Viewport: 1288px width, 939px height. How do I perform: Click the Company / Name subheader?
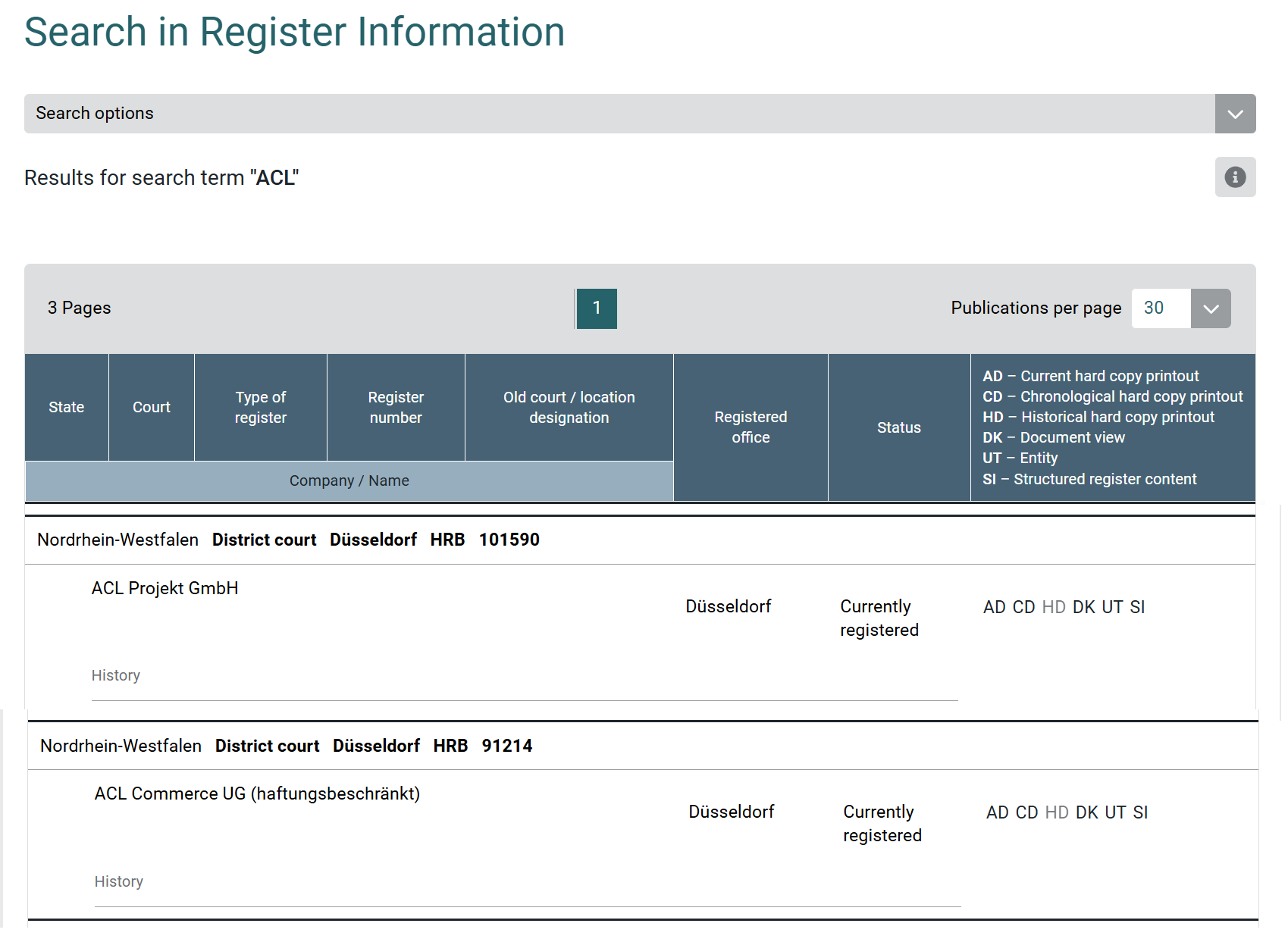pos(349,480)
